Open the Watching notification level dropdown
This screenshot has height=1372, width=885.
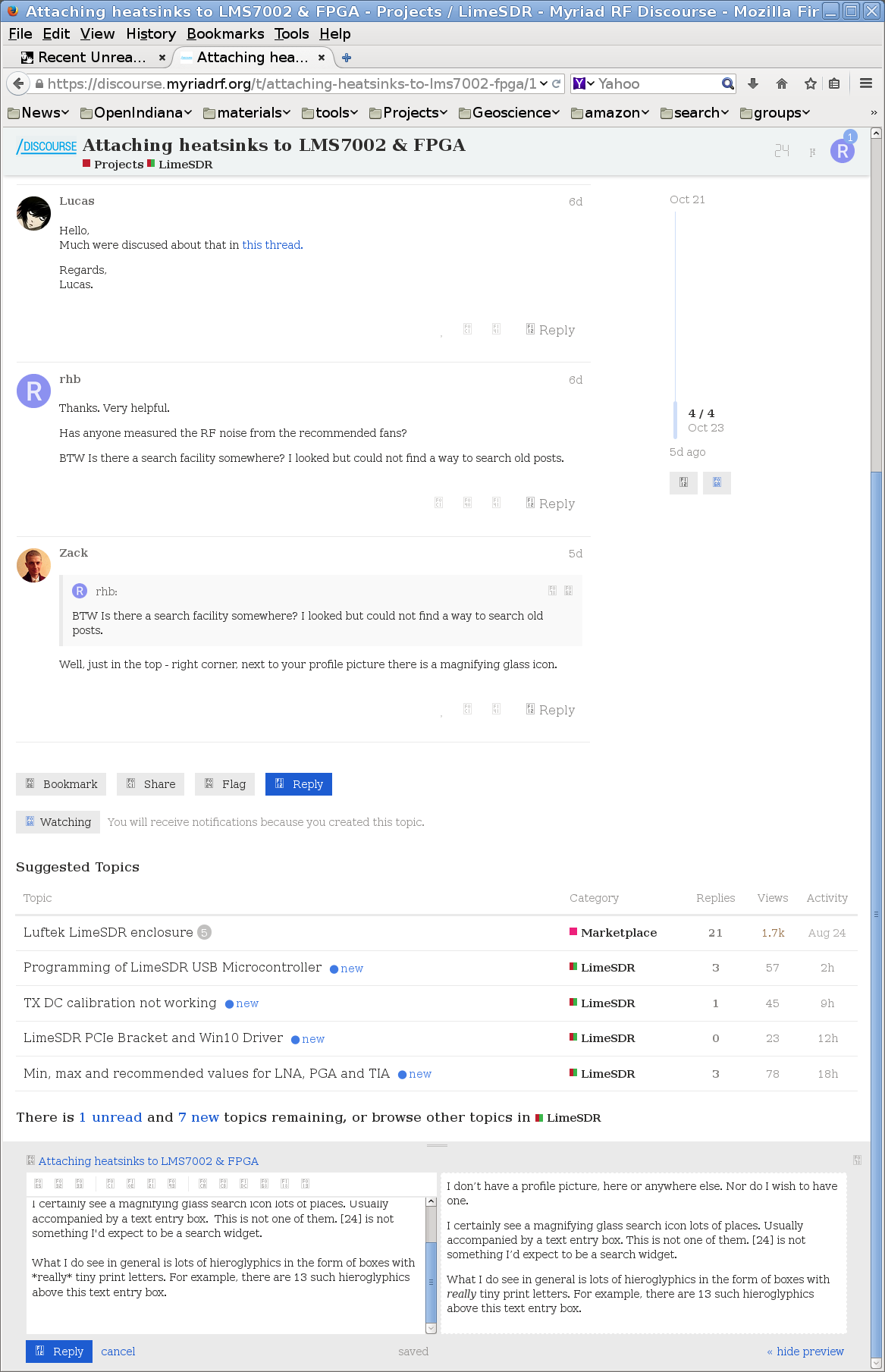tap(58, 822)
